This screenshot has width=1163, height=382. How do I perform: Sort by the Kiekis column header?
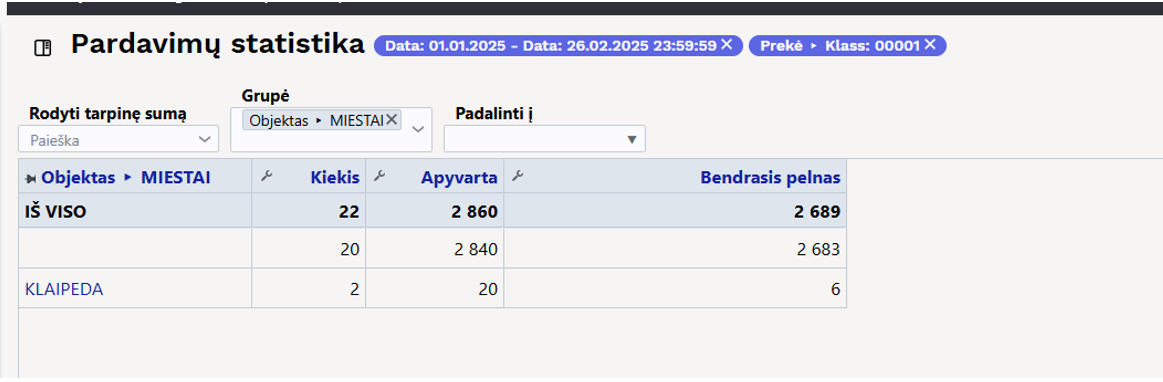click(335, 177)
